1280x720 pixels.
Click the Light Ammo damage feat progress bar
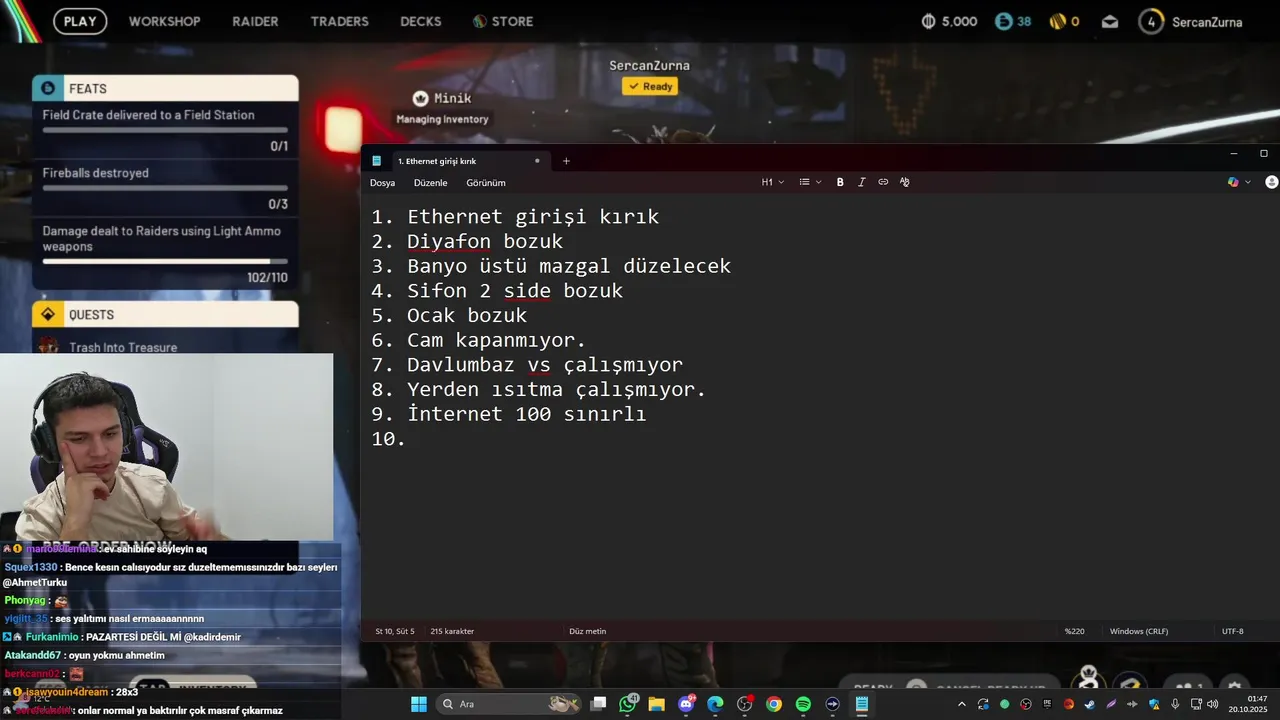[165, 261]
